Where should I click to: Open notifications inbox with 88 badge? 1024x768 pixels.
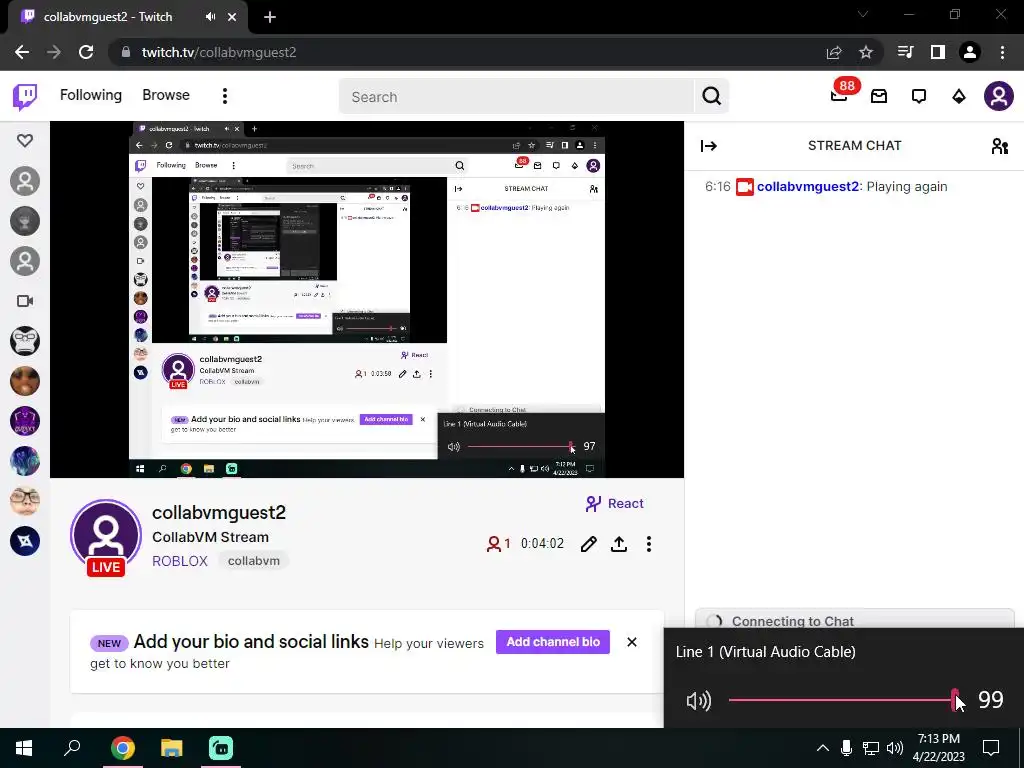[839, 95]
